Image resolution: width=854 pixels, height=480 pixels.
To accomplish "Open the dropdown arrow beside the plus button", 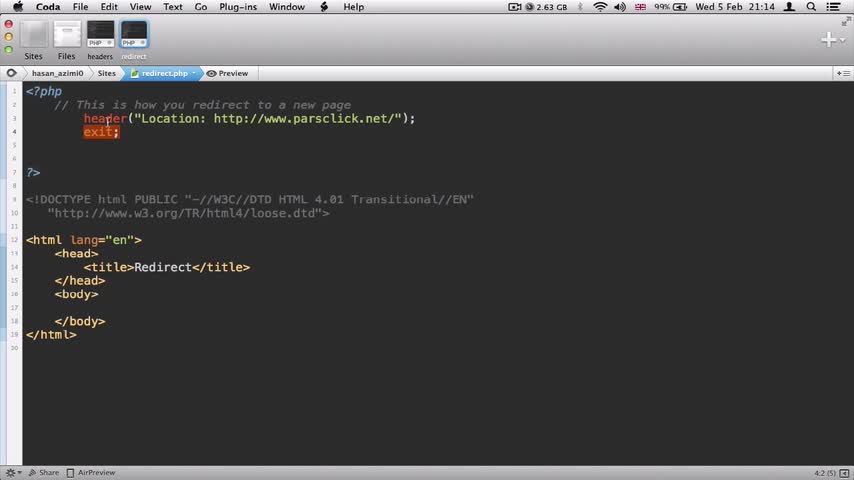I will [x=843, y=40].
